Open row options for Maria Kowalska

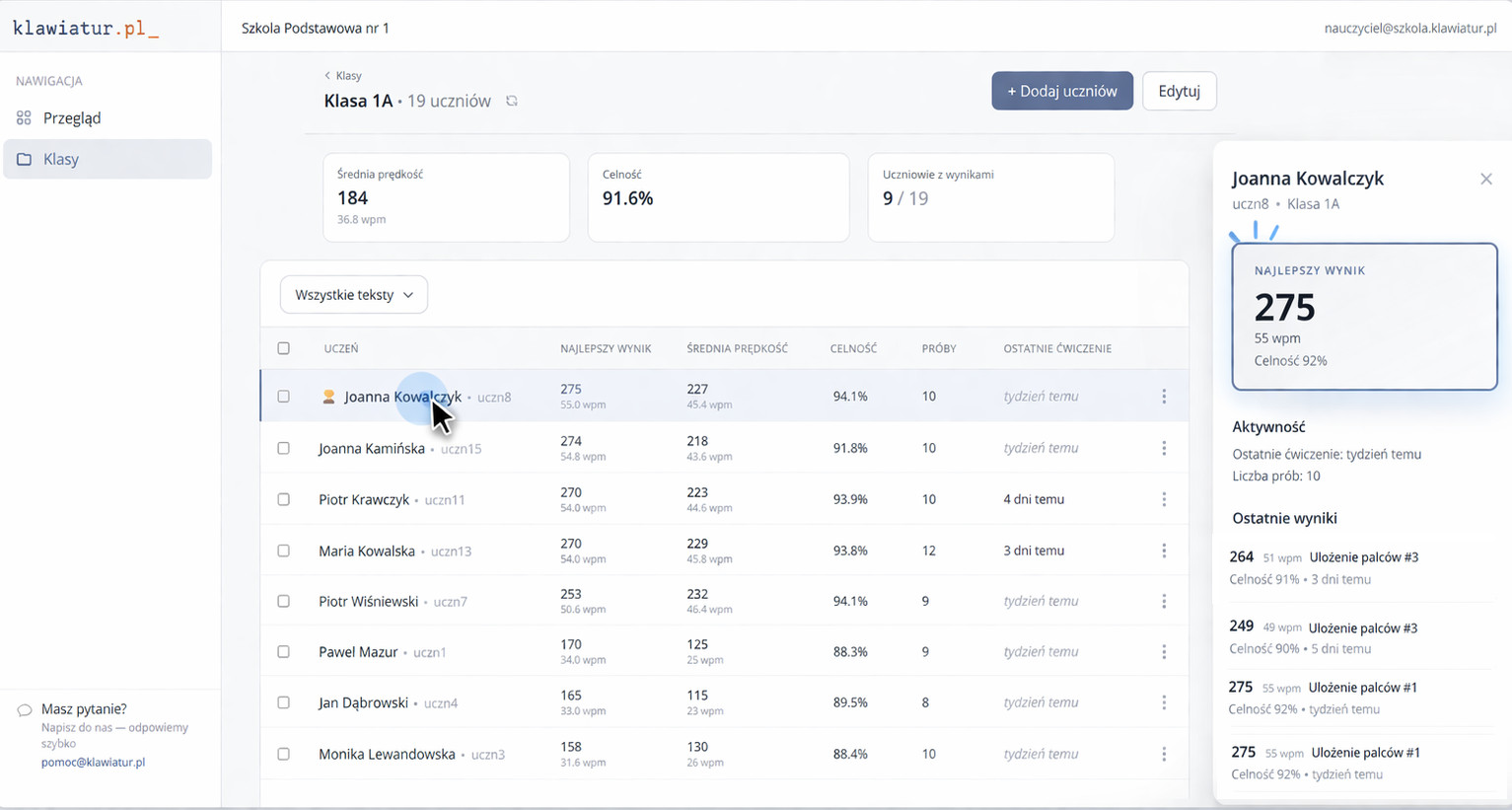[1164, 551]
